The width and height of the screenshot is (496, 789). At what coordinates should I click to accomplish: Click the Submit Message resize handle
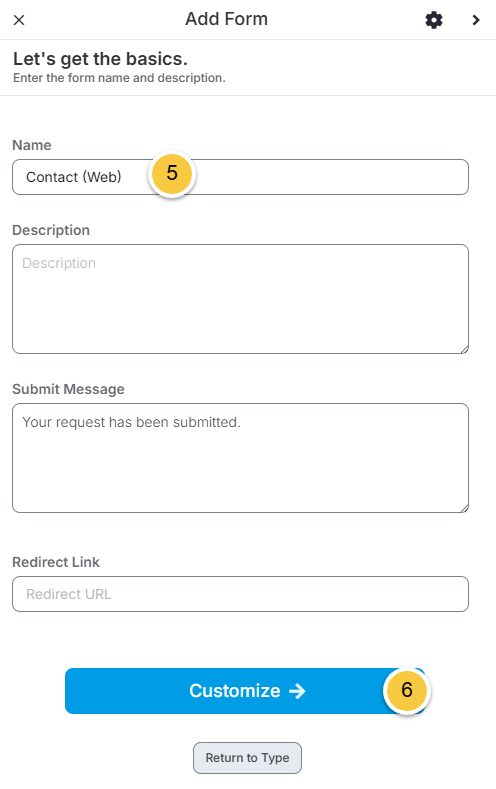[465, 508]
